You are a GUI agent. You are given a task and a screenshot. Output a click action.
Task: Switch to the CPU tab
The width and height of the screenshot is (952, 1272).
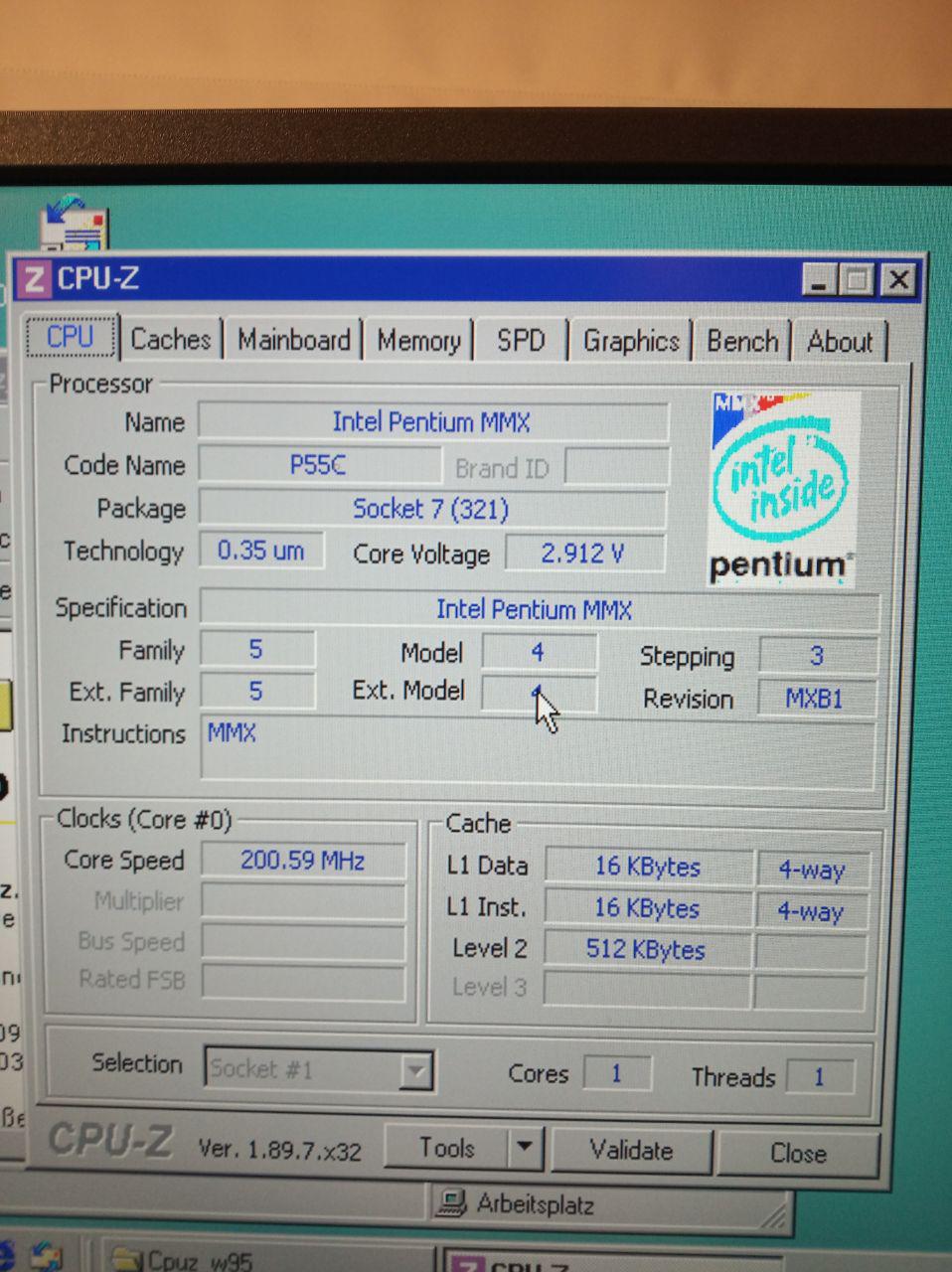[x=72, y=338]
